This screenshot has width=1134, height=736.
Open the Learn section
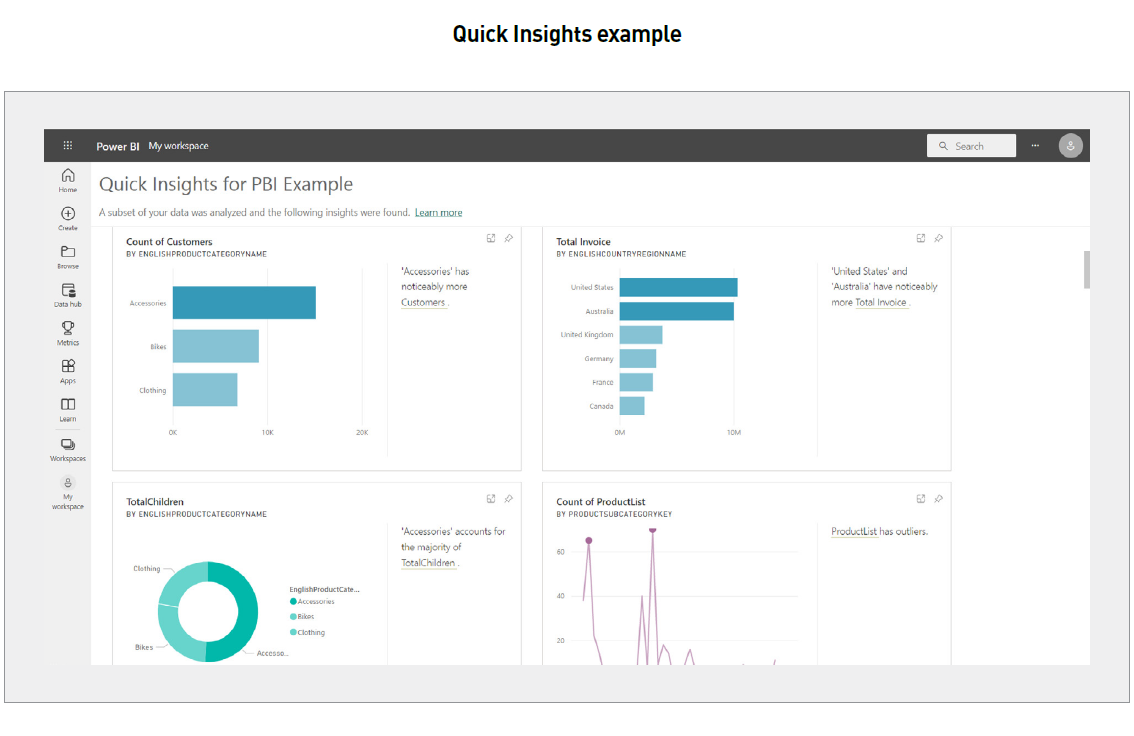[67, 410]
